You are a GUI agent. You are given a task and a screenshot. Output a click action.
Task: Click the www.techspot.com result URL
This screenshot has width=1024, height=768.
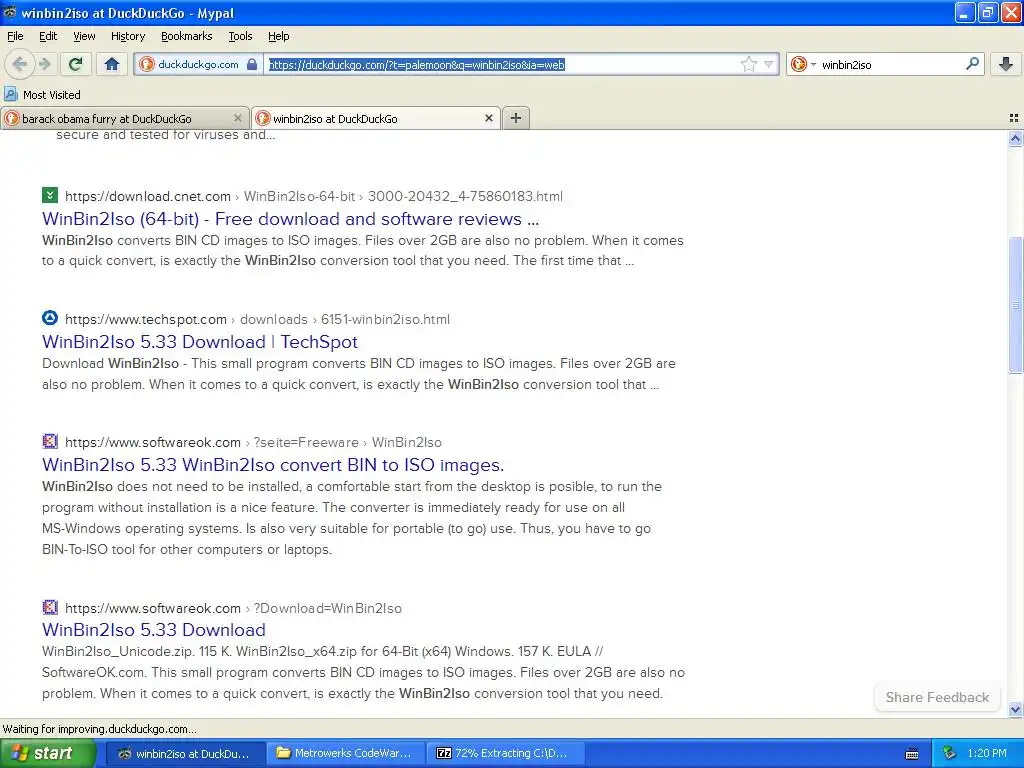pyautogui.click(x=257, y=319)
